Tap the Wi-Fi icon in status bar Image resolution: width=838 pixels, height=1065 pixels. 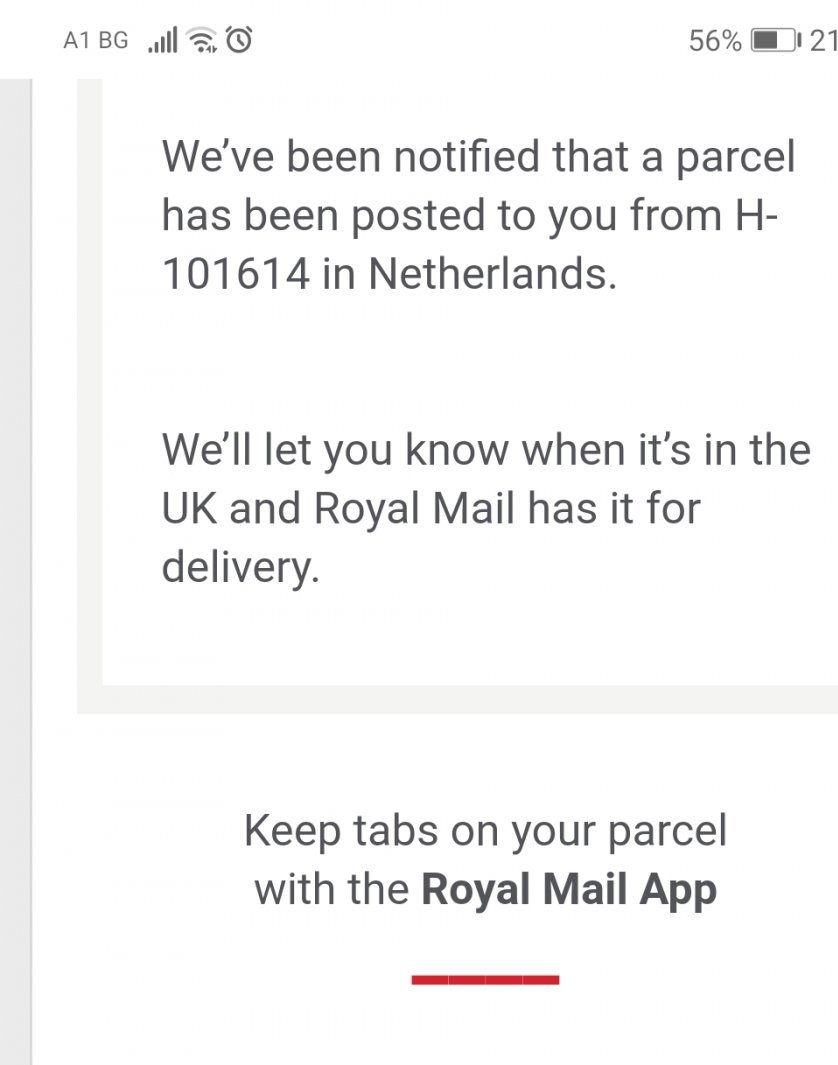point(203,41)
